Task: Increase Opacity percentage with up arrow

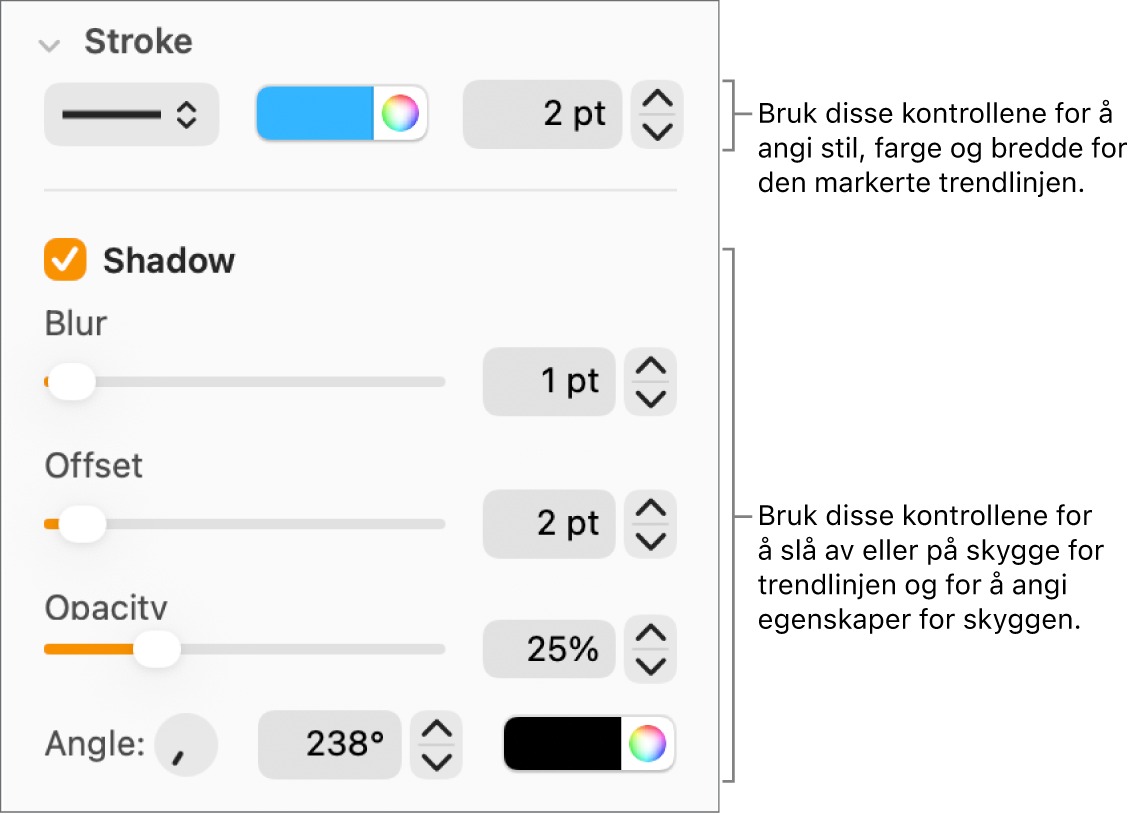Action: pos(651,634)
